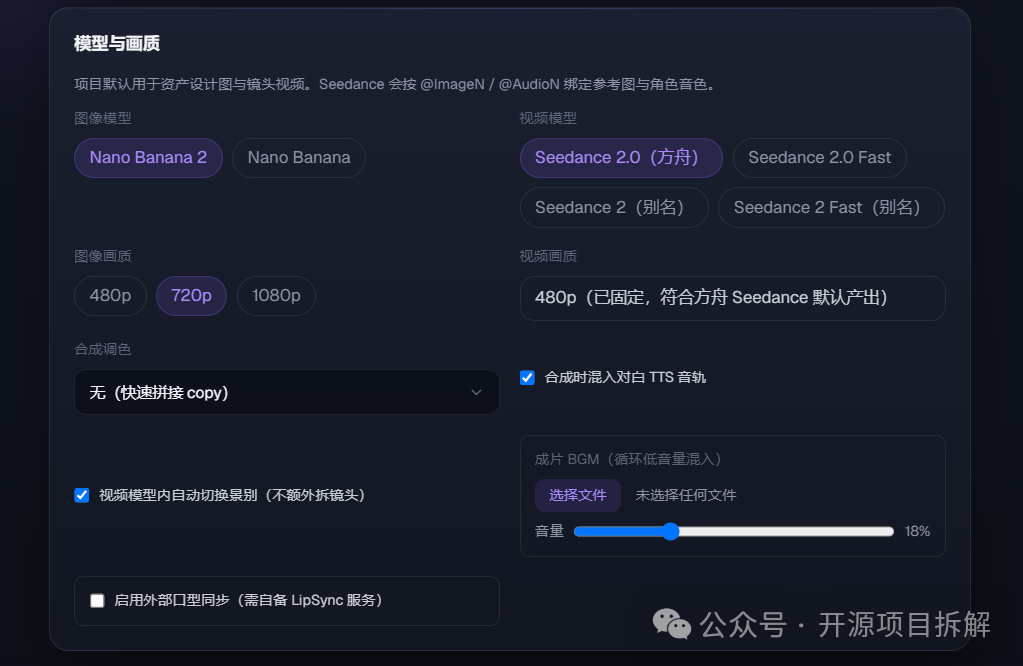Select Nano Banana 2 image model
Screen dimensions: 1023x666
tap(148, 158)
